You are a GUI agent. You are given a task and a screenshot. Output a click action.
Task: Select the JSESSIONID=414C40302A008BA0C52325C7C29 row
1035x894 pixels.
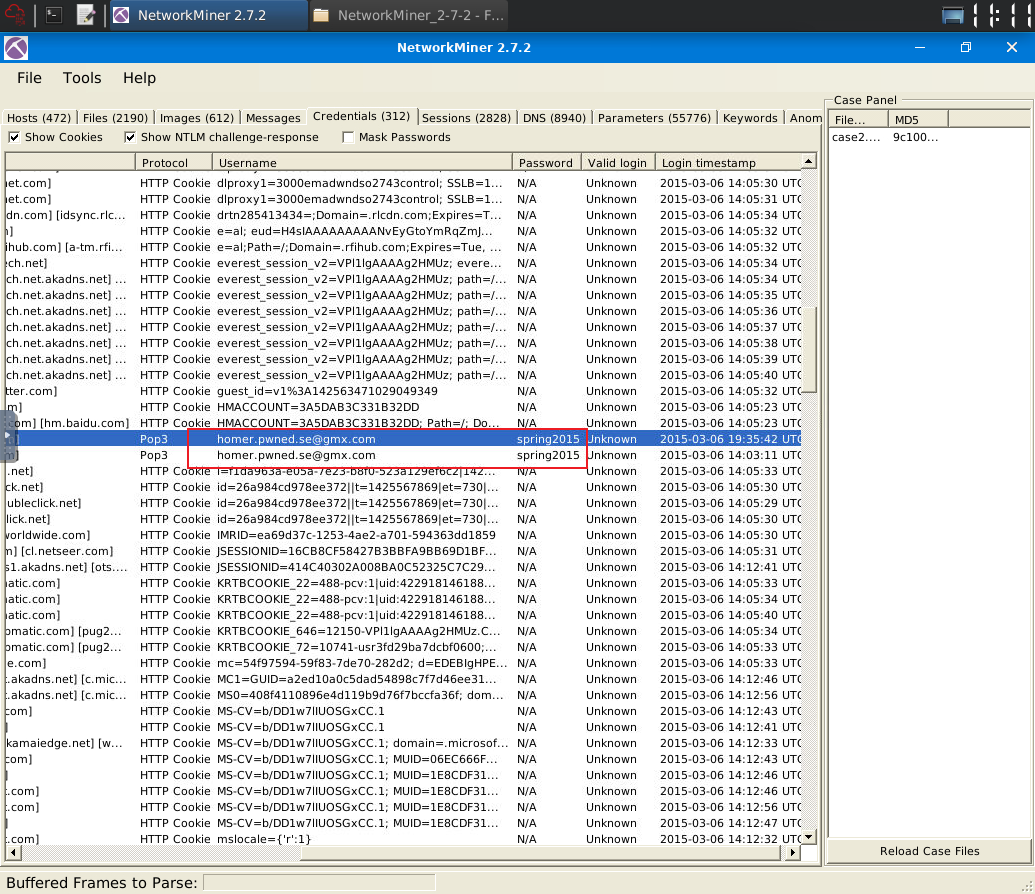(x=403, y=567)
